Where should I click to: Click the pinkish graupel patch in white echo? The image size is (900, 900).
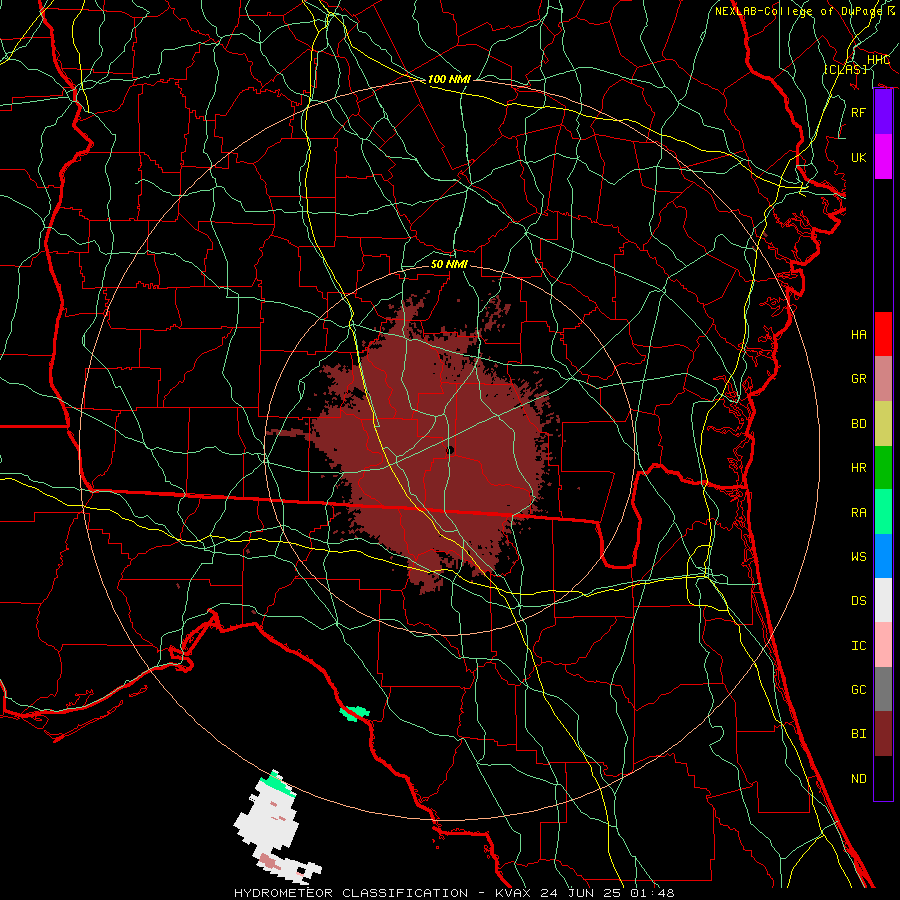269,860
